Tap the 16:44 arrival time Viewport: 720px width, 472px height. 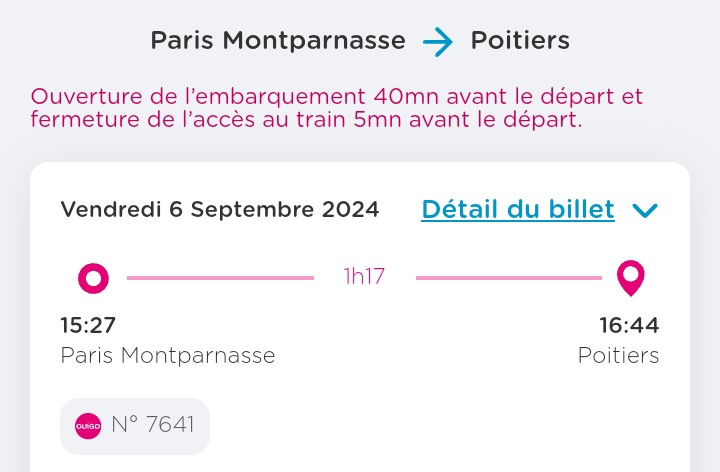[629, 325]
